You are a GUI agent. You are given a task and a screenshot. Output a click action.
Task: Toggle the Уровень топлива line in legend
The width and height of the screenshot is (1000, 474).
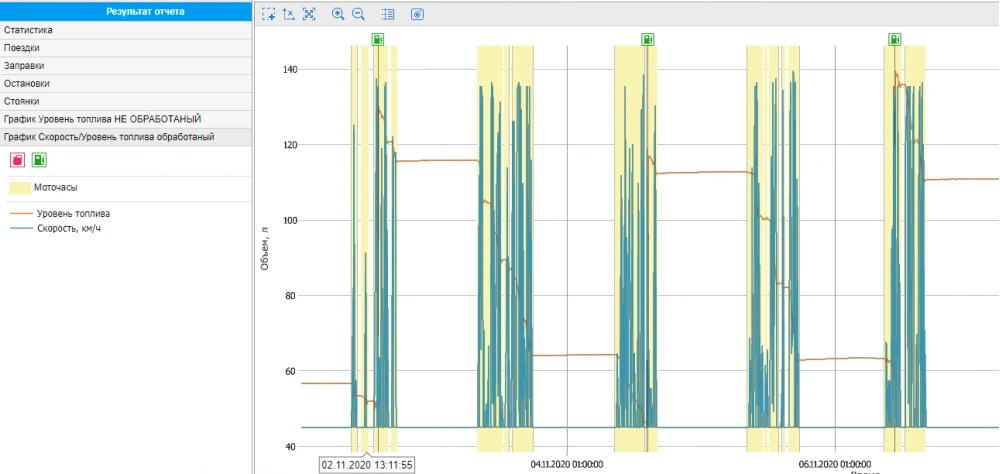73,213
